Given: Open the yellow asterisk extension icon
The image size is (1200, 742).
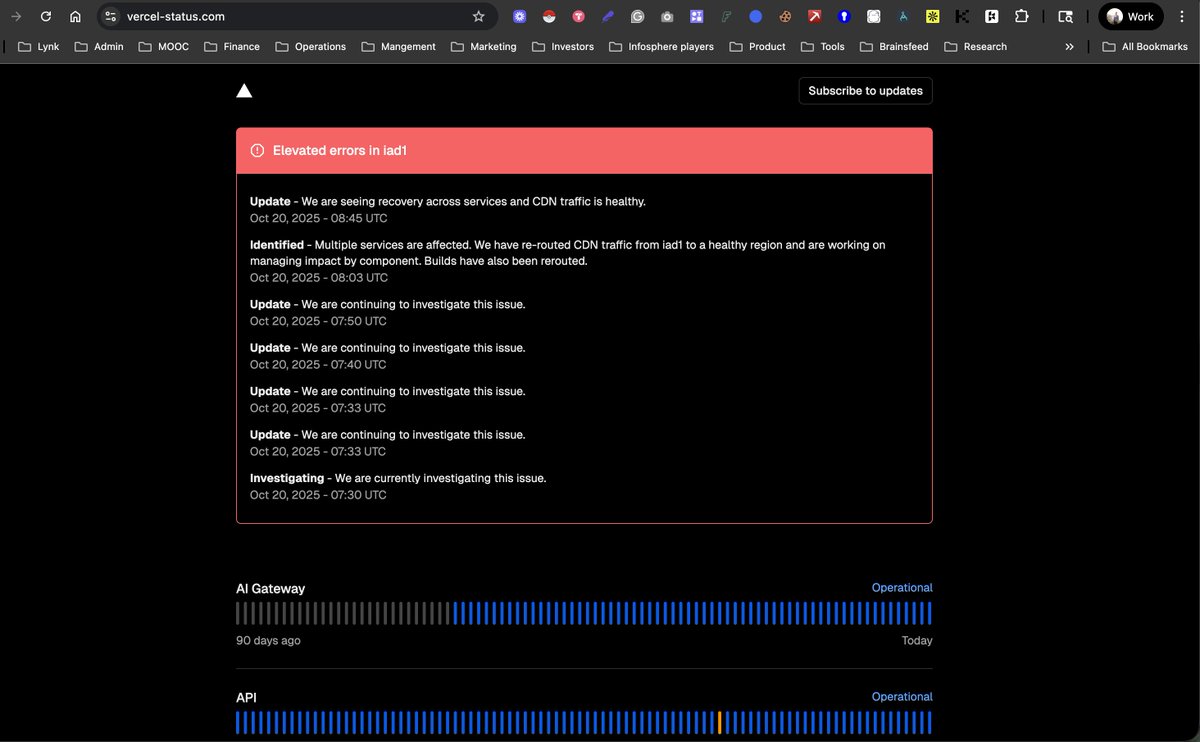Looking at the screenshot, I should click(x=933, y=17).
